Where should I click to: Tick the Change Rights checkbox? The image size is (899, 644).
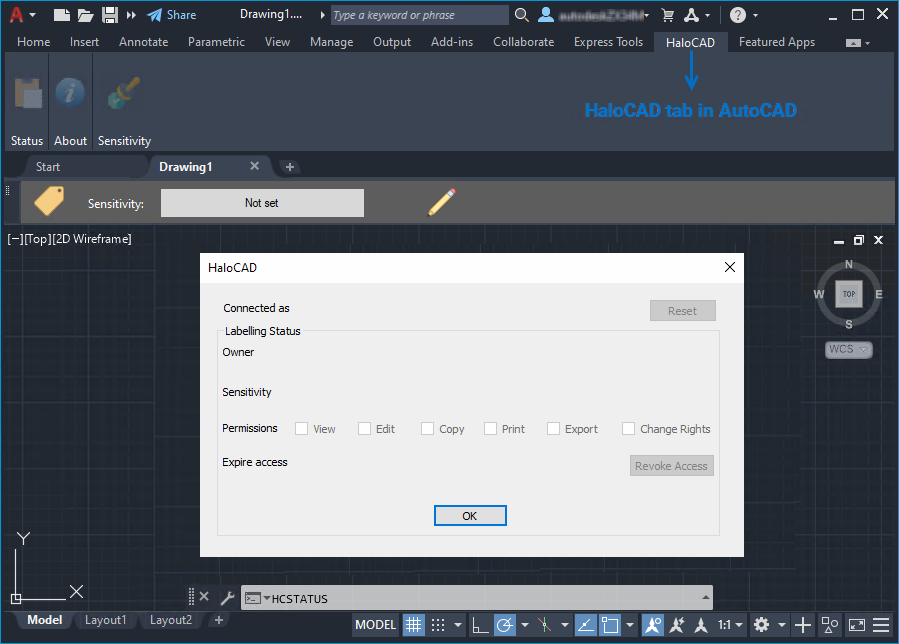click(x=629, y=429)
